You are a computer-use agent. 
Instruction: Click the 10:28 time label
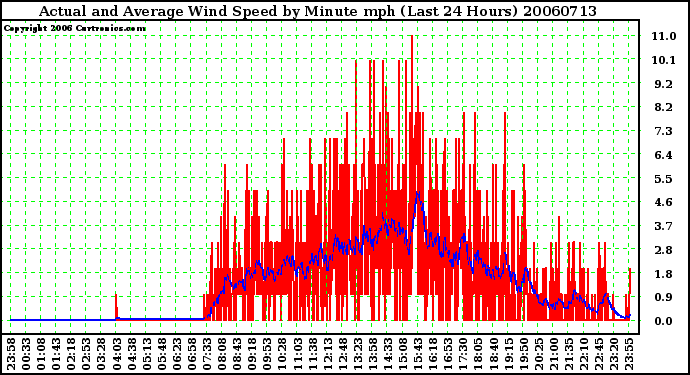[x=282, y=354]
